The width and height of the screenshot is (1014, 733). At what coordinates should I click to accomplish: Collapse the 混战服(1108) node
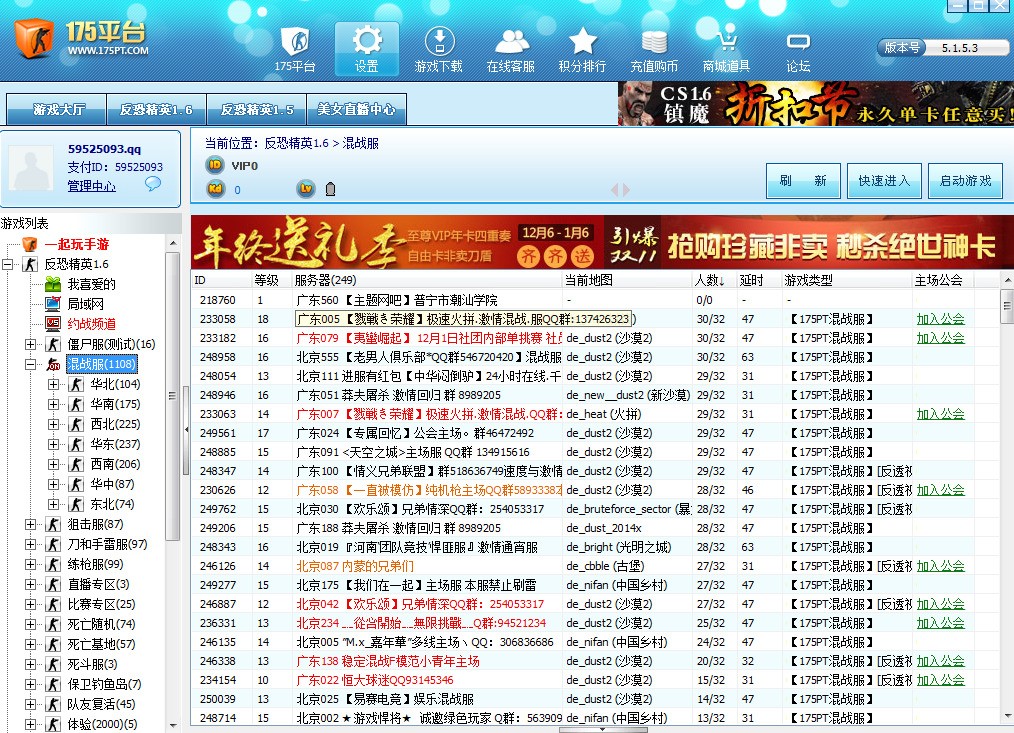30,364
